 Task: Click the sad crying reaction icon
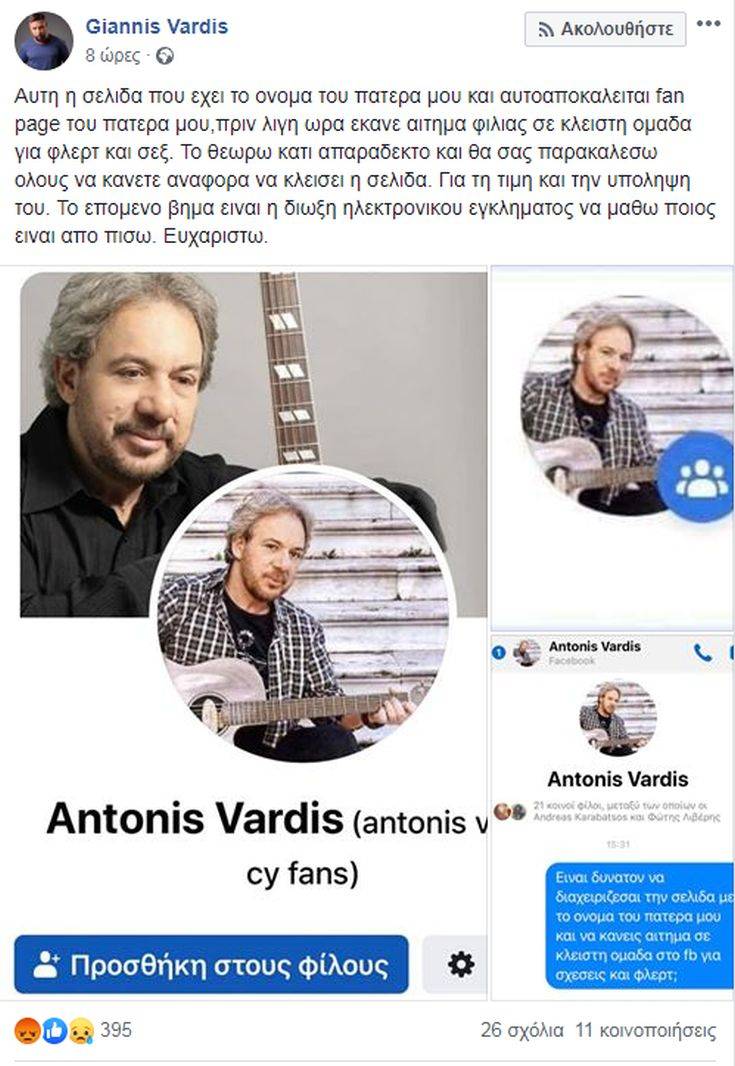81,1031
